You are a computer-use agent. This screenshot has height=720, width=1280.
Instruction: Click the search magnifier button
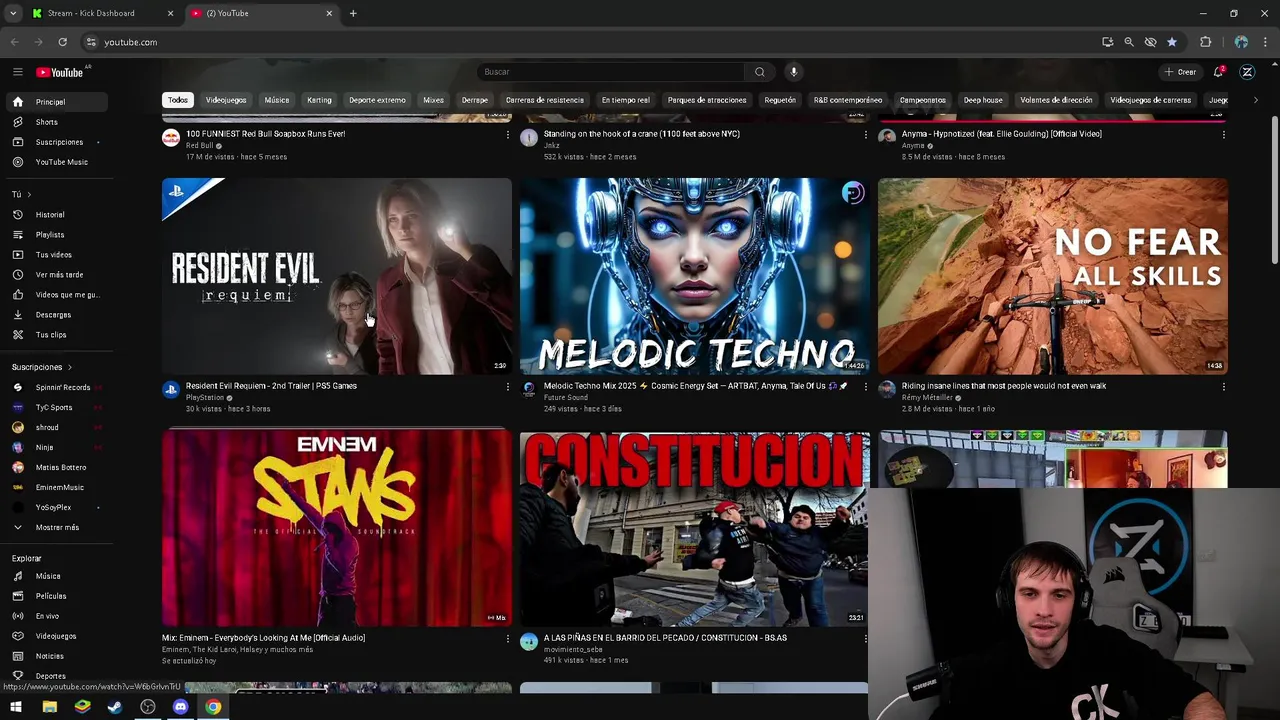click(760, 72)
